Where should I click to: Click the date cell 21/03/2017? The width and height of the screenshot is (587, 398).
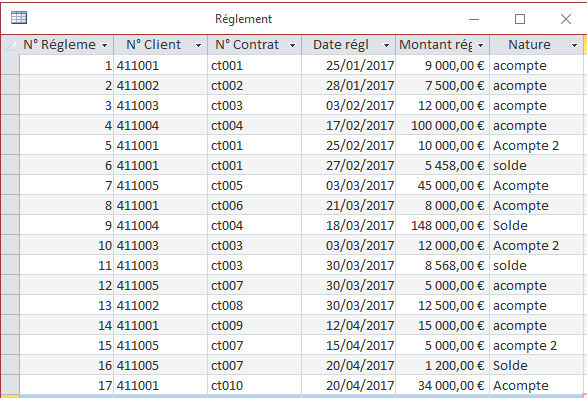[349, 205]
